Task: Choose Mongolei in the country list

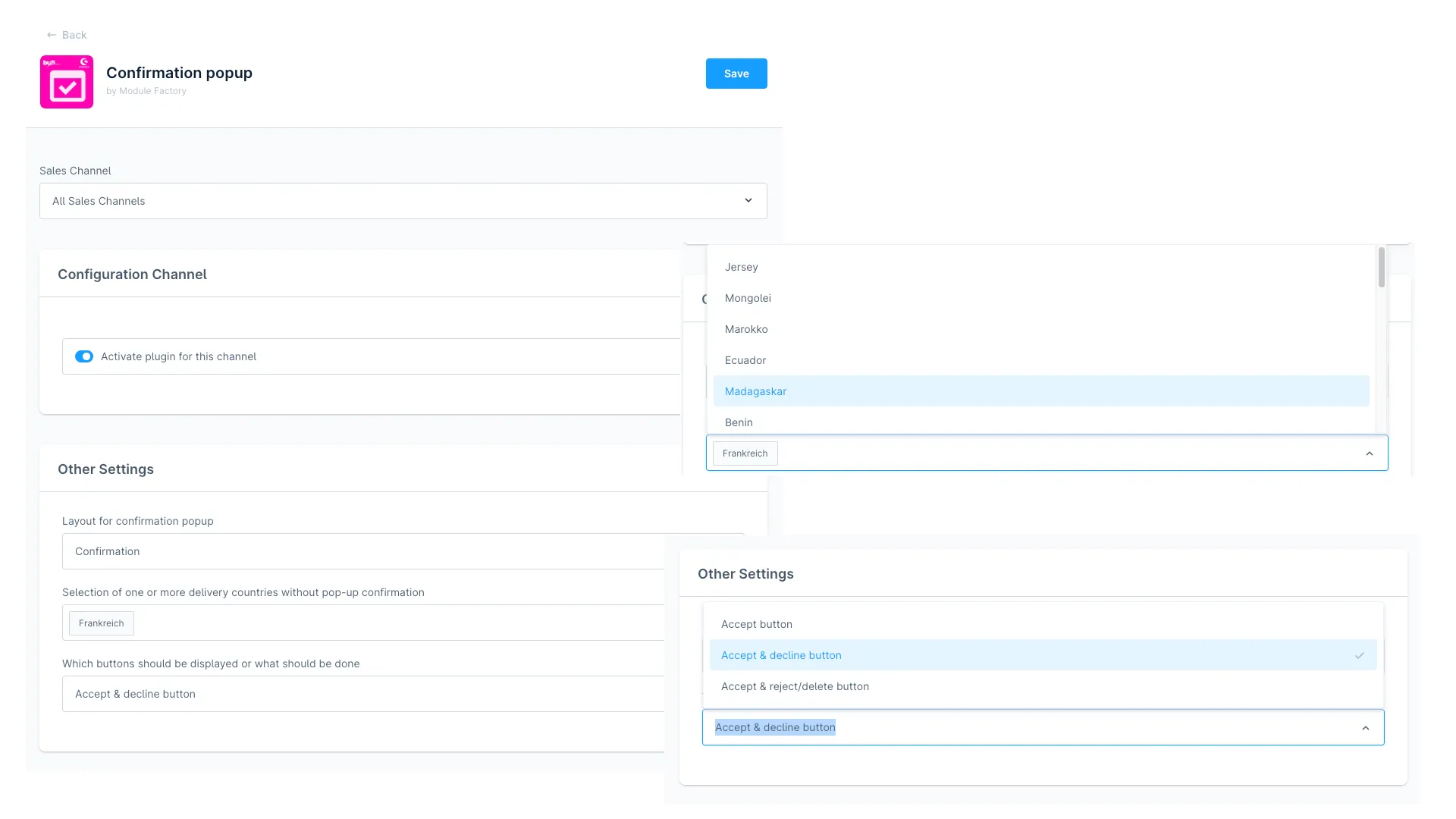Action: tap(748, 298)
